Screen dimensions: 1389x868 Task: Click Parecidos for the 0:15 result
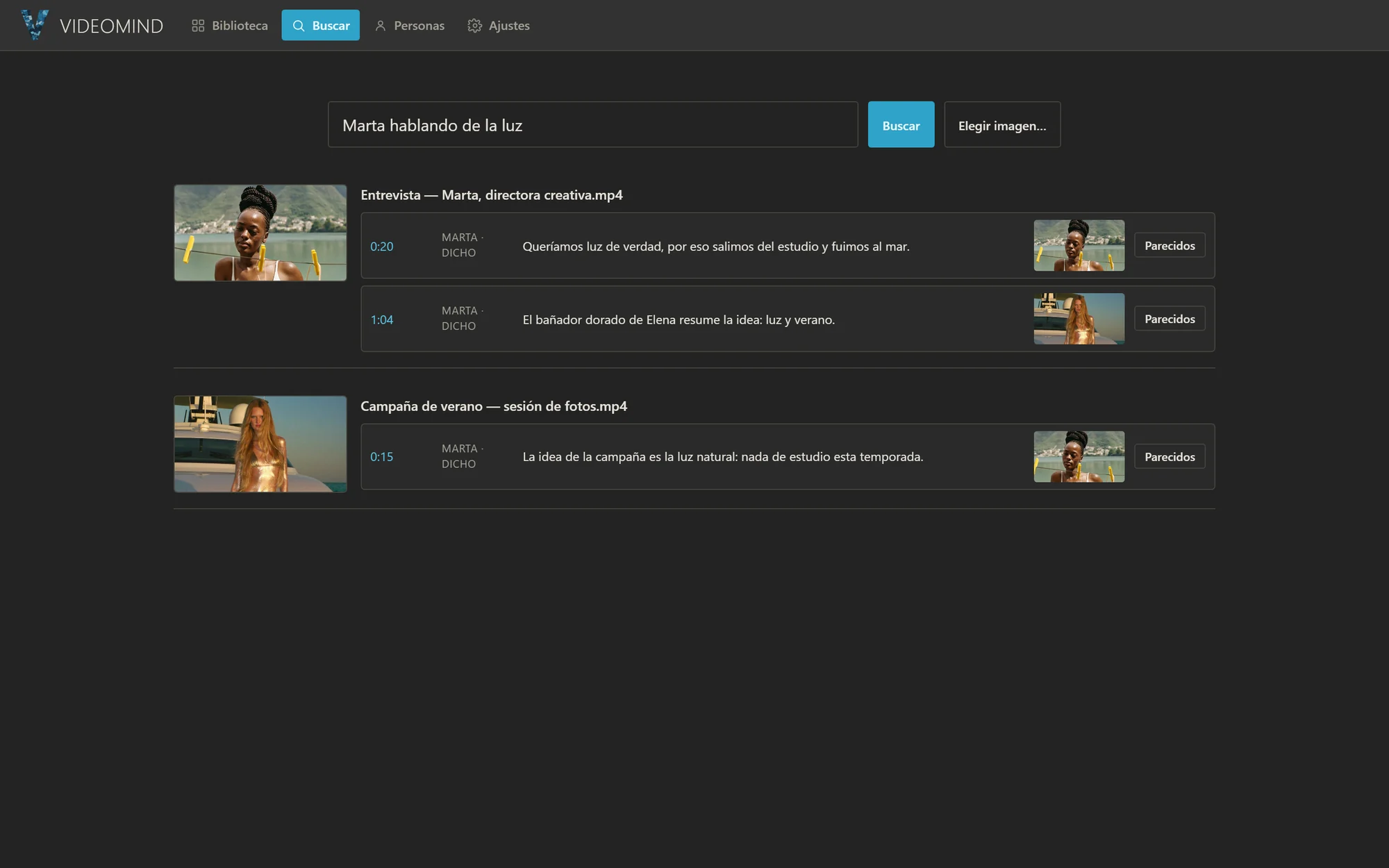tap(1170, 457)
